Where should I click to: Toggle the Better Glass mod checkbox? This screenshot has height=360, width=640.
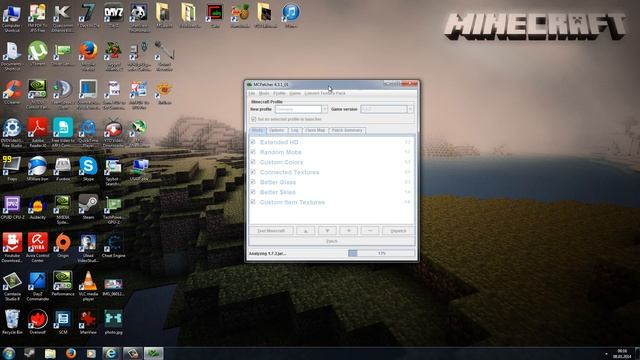coord(253,182)
